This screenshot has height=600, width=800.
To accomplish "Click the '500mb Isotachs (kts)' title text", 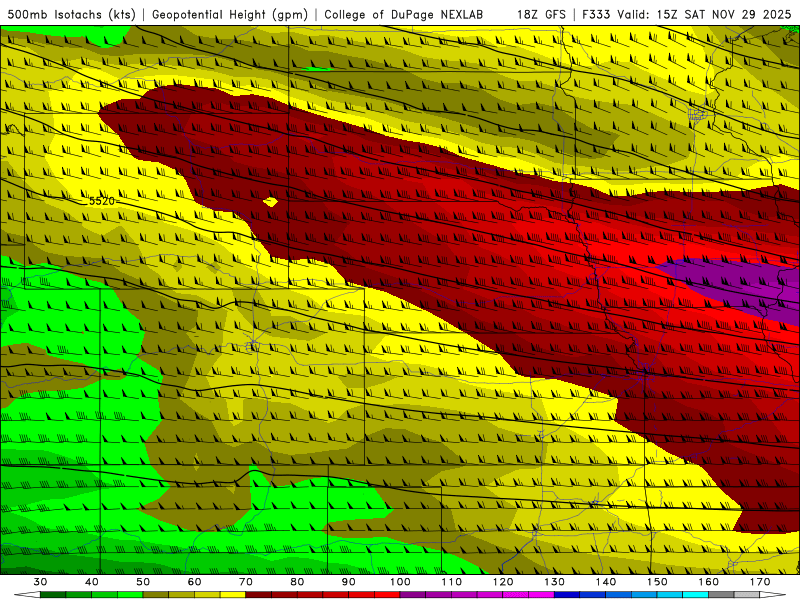I will tap(71, 14).
